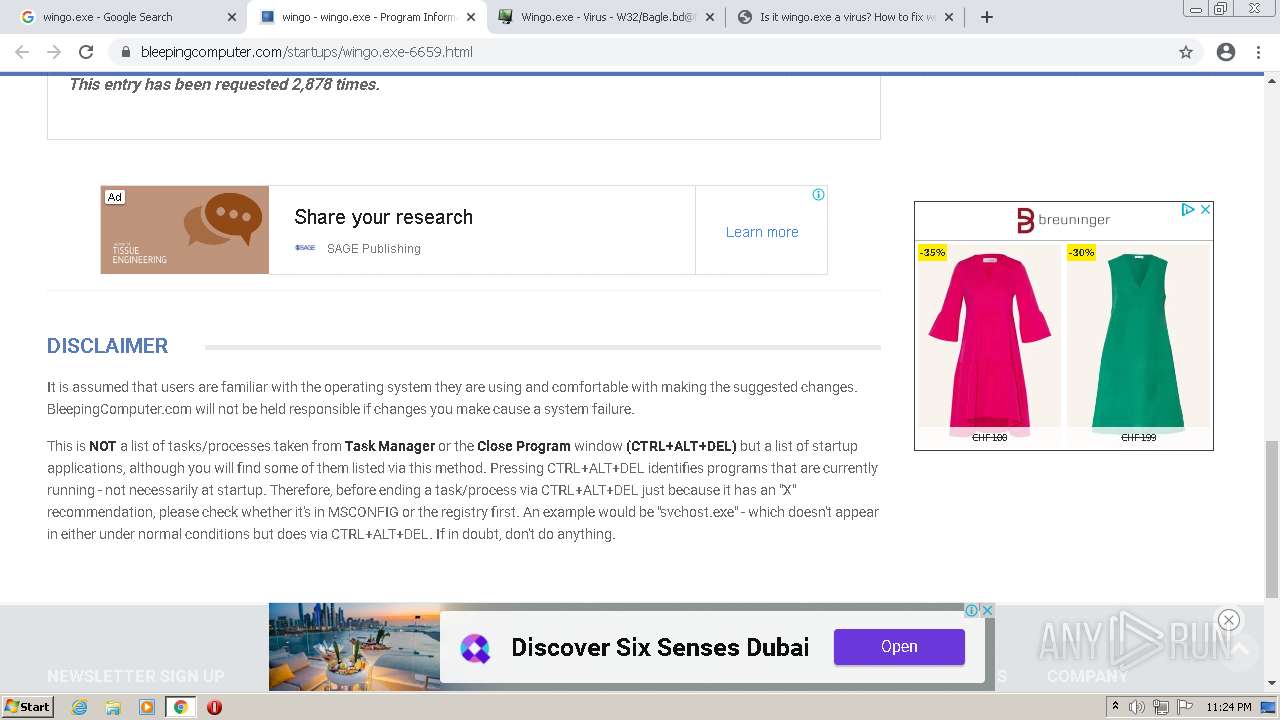
Task: Open the Windows Start menu
Action: coord(27,707)
